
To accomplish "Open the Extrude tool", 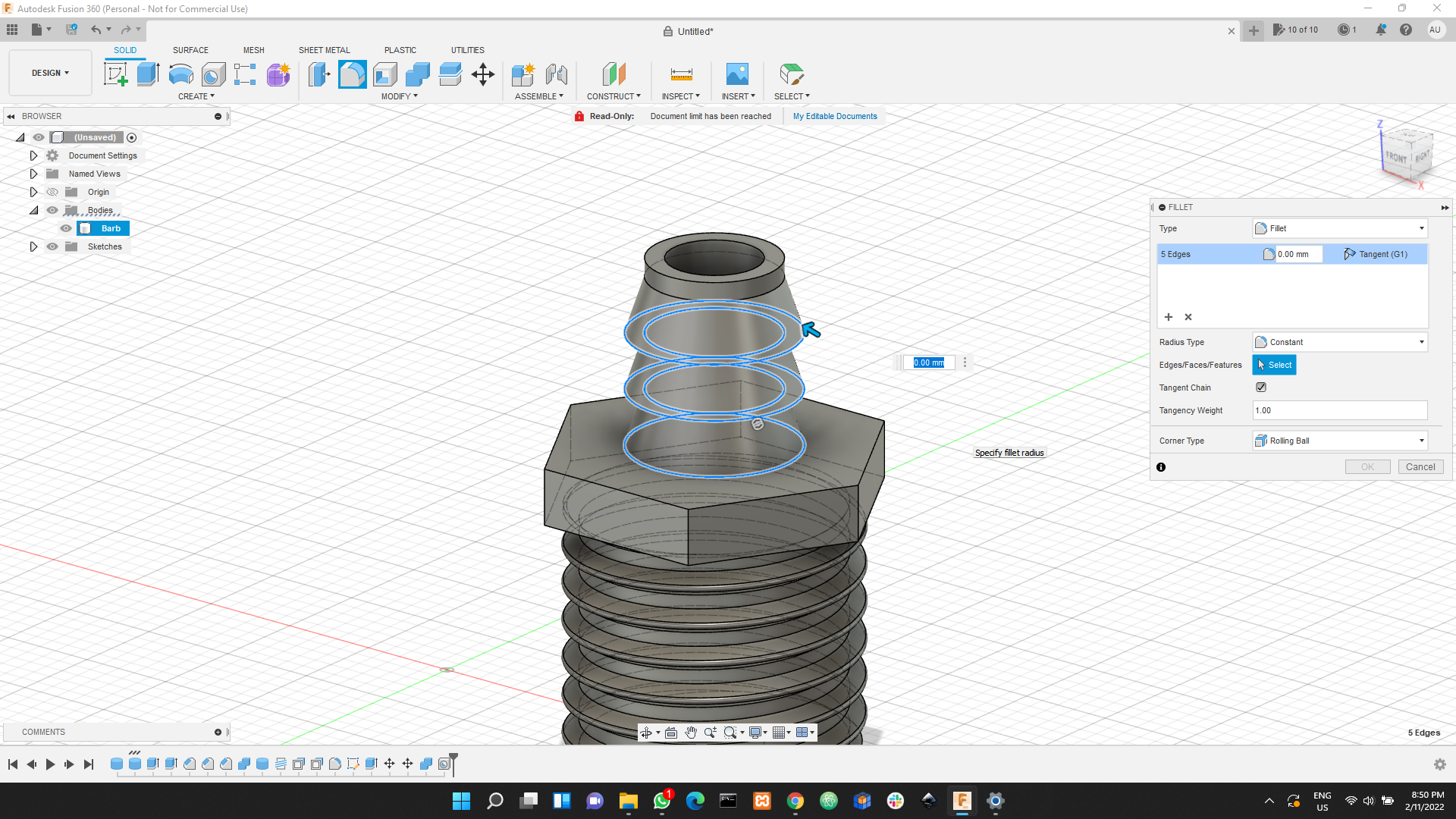I will [x=147, y=74].
